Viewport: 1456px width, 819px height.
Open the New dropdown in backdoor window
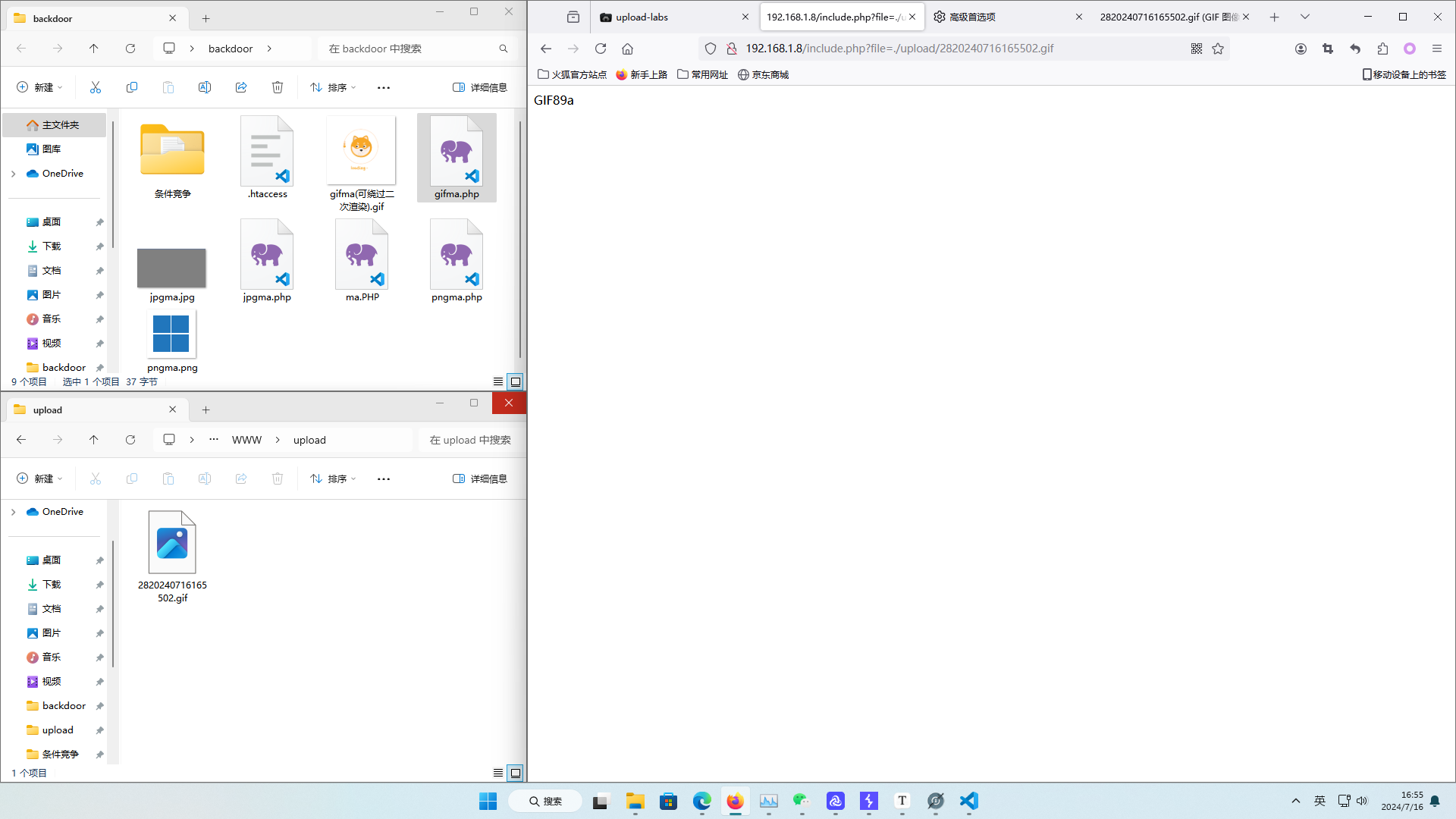coord(39,87)
